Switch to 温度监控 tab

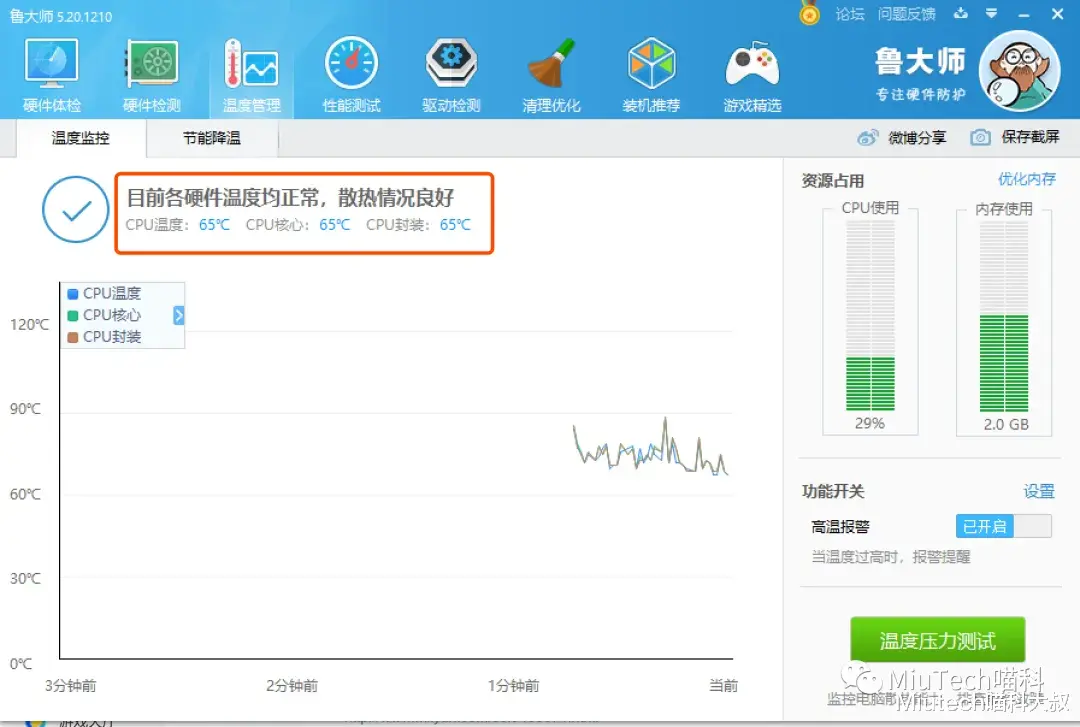coord(81,138)
